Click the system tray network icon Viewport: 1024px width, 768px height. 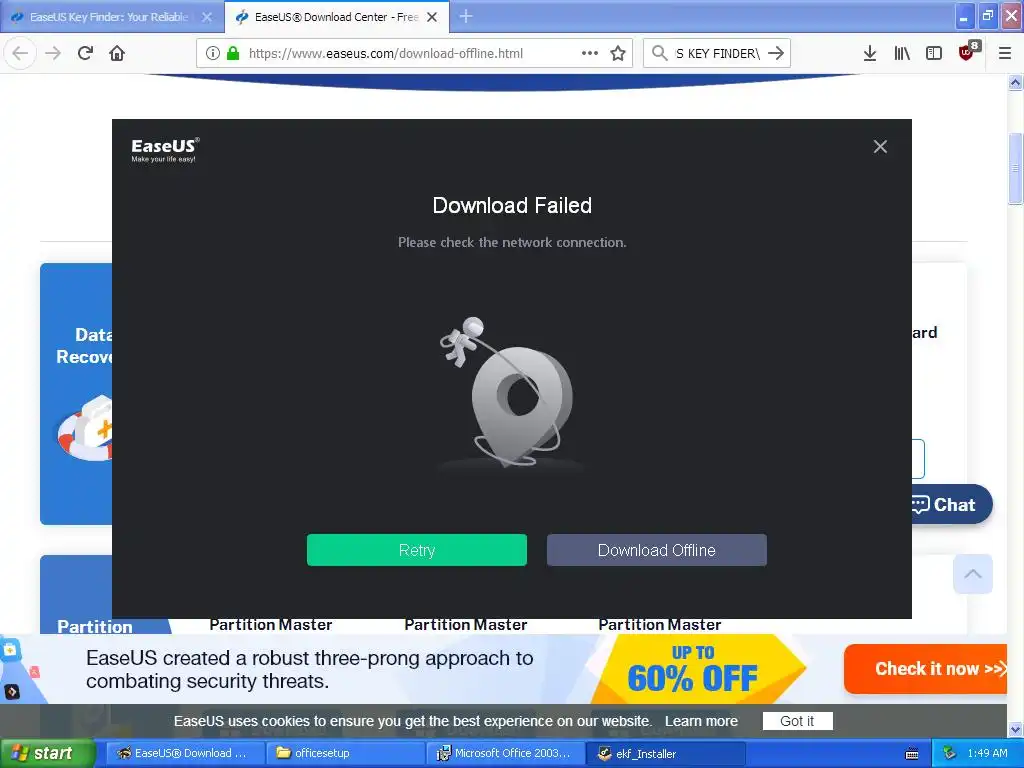coord(950,753)
